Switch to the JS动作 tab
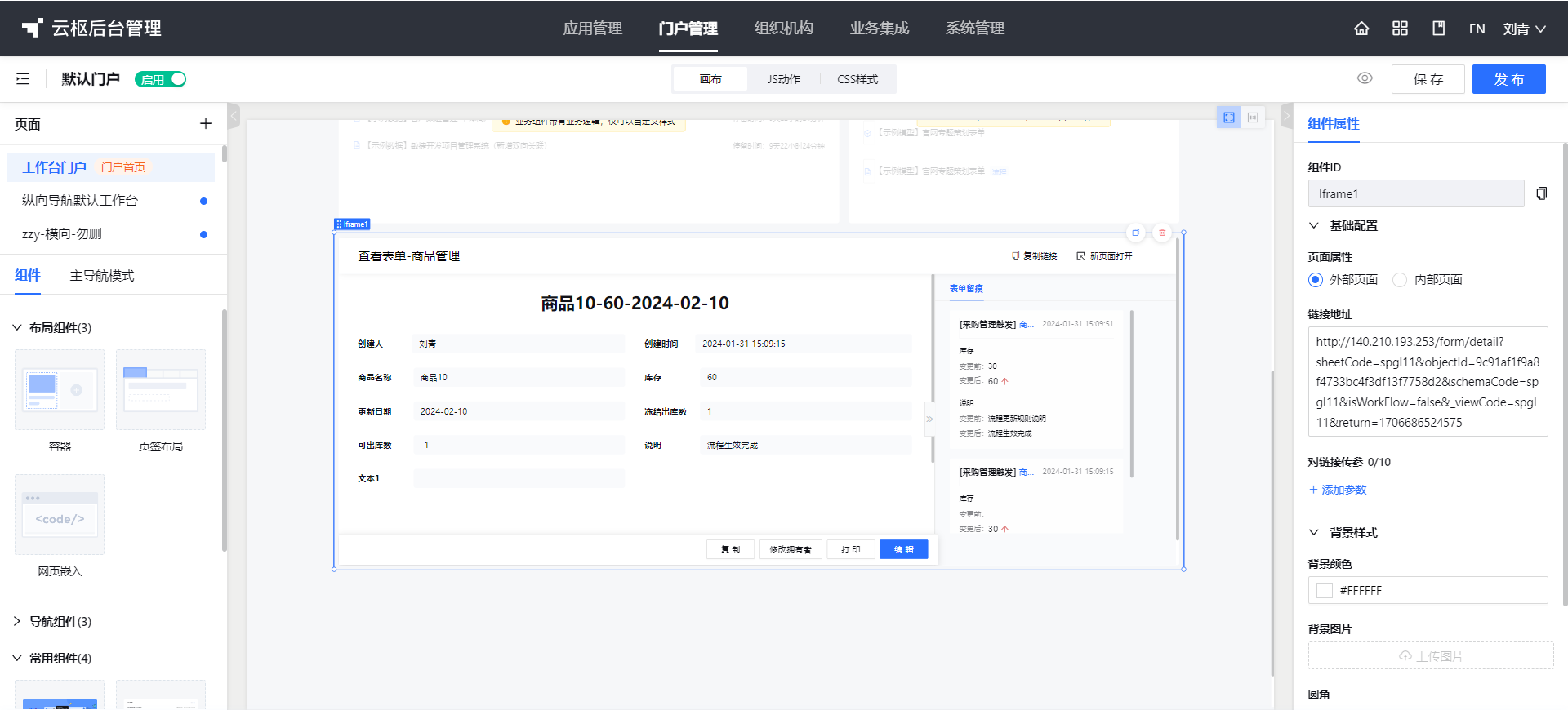This screenshot has width=1568, height=710. 784,79
